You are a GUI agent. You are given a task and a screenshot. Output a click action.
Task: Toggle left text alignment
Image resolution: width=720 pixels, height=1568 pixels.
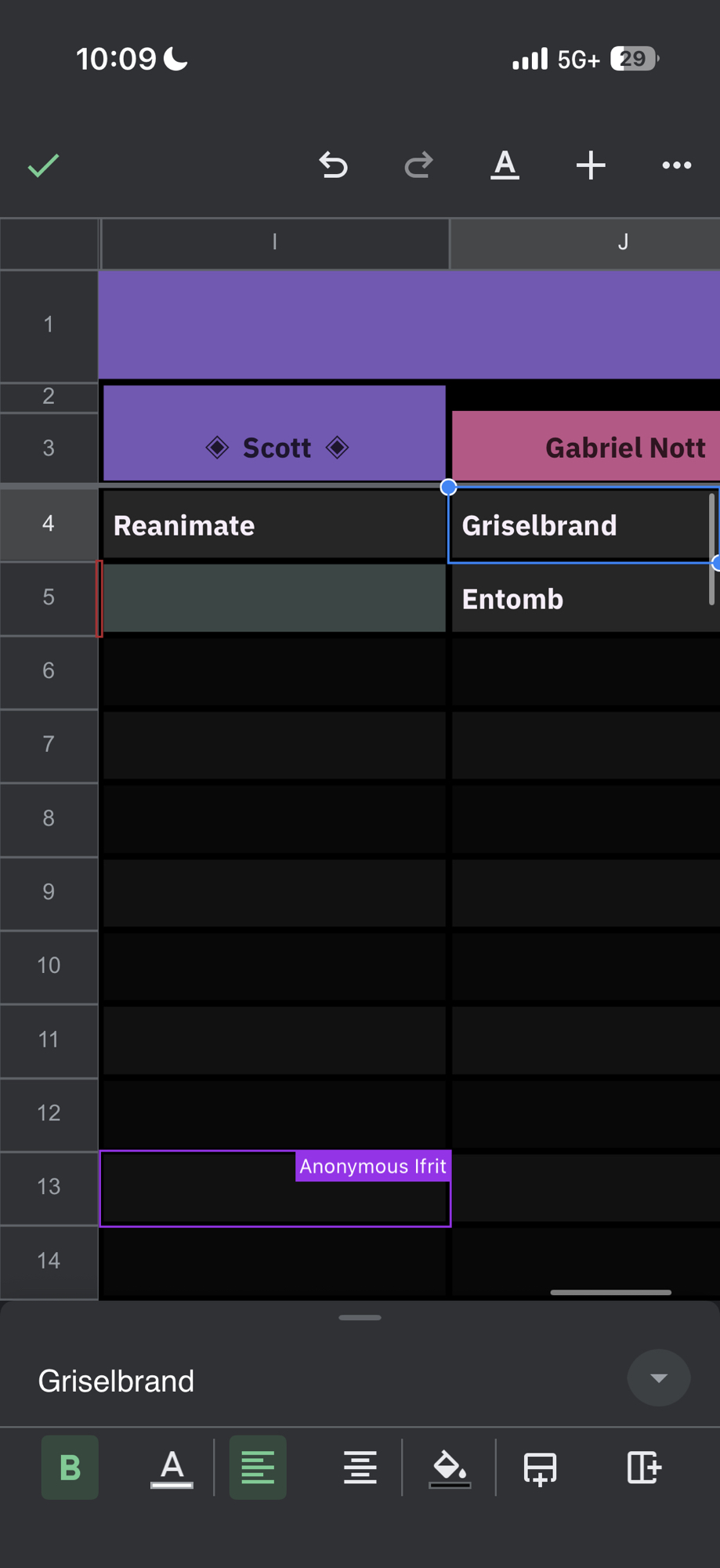click(x=258, y=1468)
